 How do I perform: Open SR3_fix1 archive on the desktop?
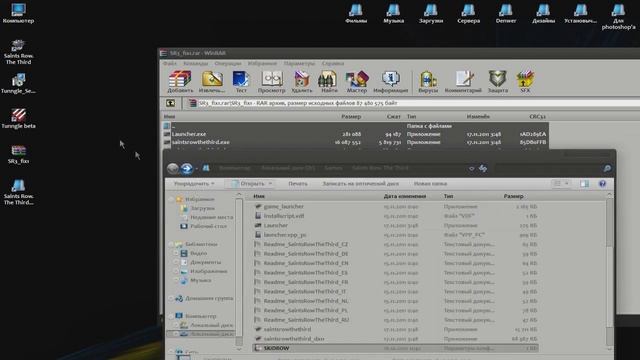coord(18,154)
